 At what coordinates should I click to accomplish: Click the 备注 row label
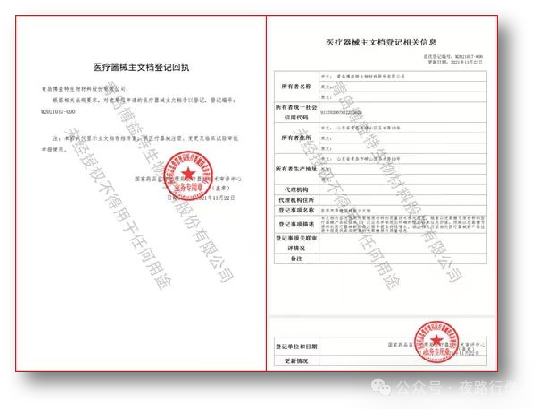click(296, 259)
